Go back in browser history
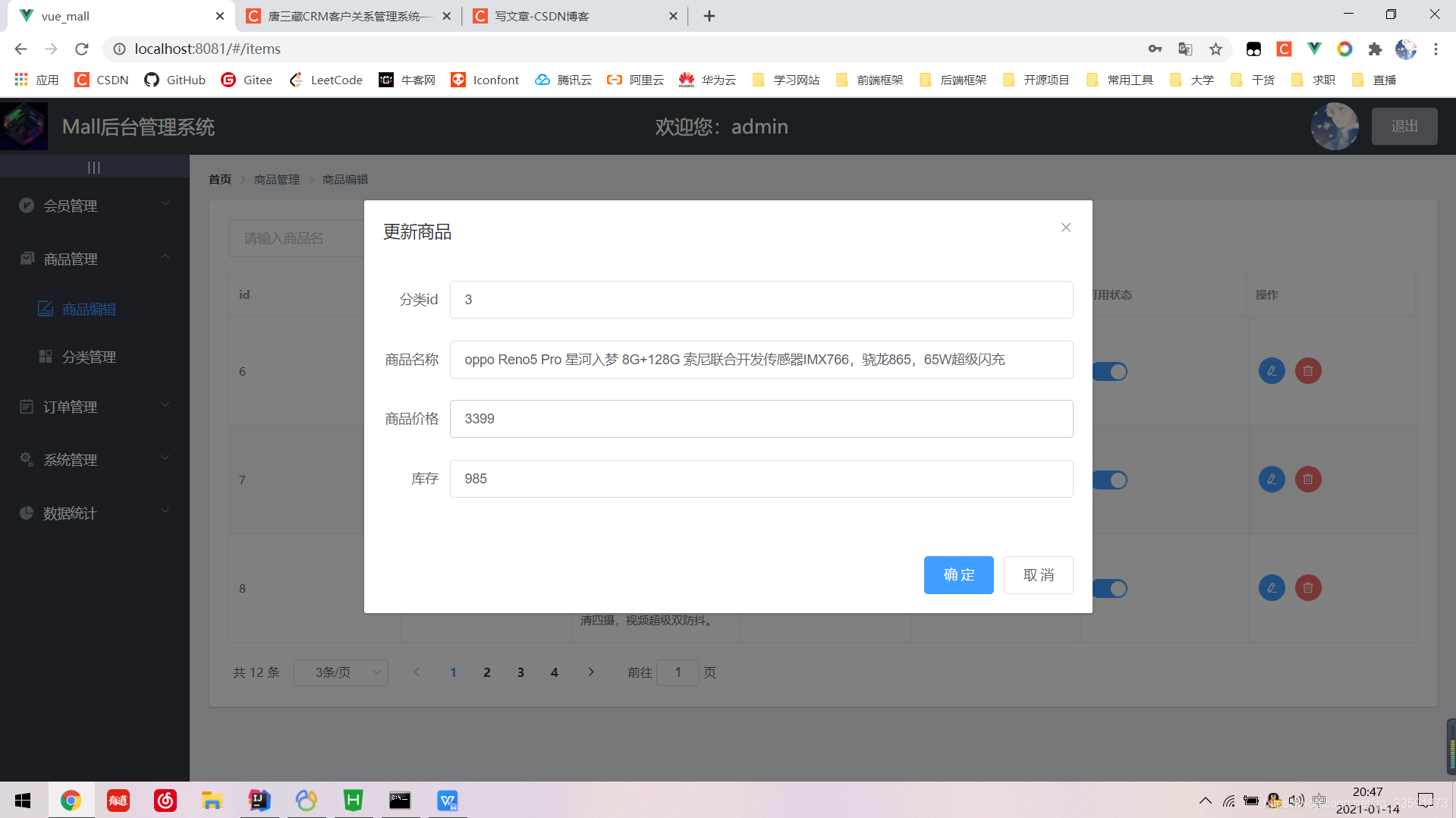Image resolution: width=1456 pixels, height=818 pixels. pyautogui.click(x=20, y=49)
